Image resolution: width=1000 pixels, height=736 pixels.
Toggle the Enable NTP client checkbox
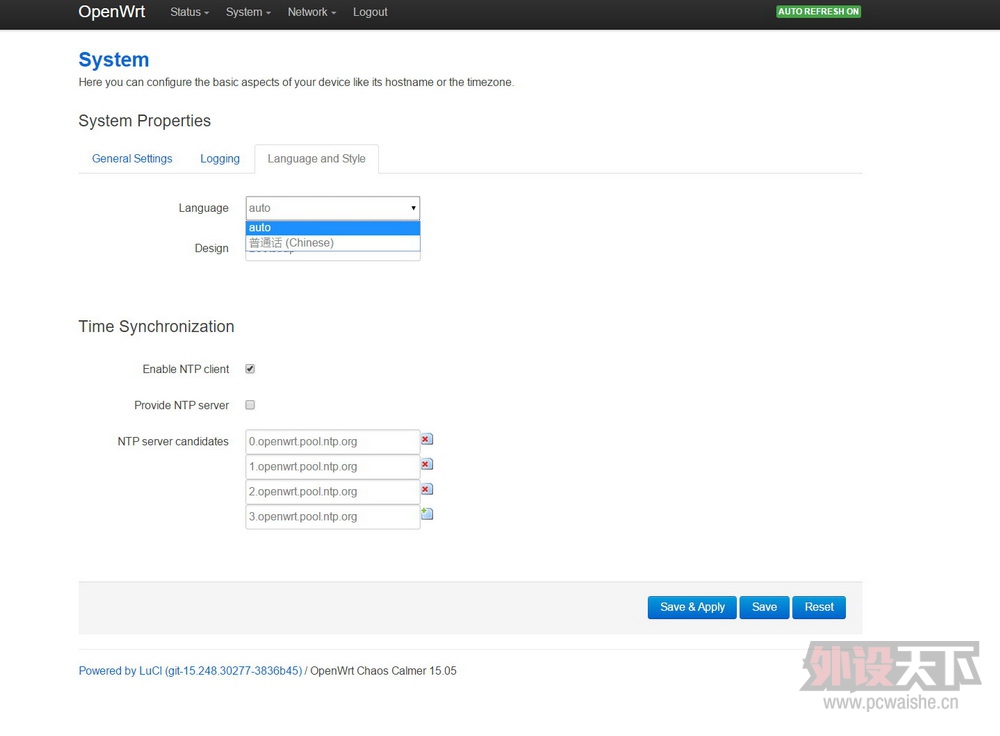click(250, 369)
